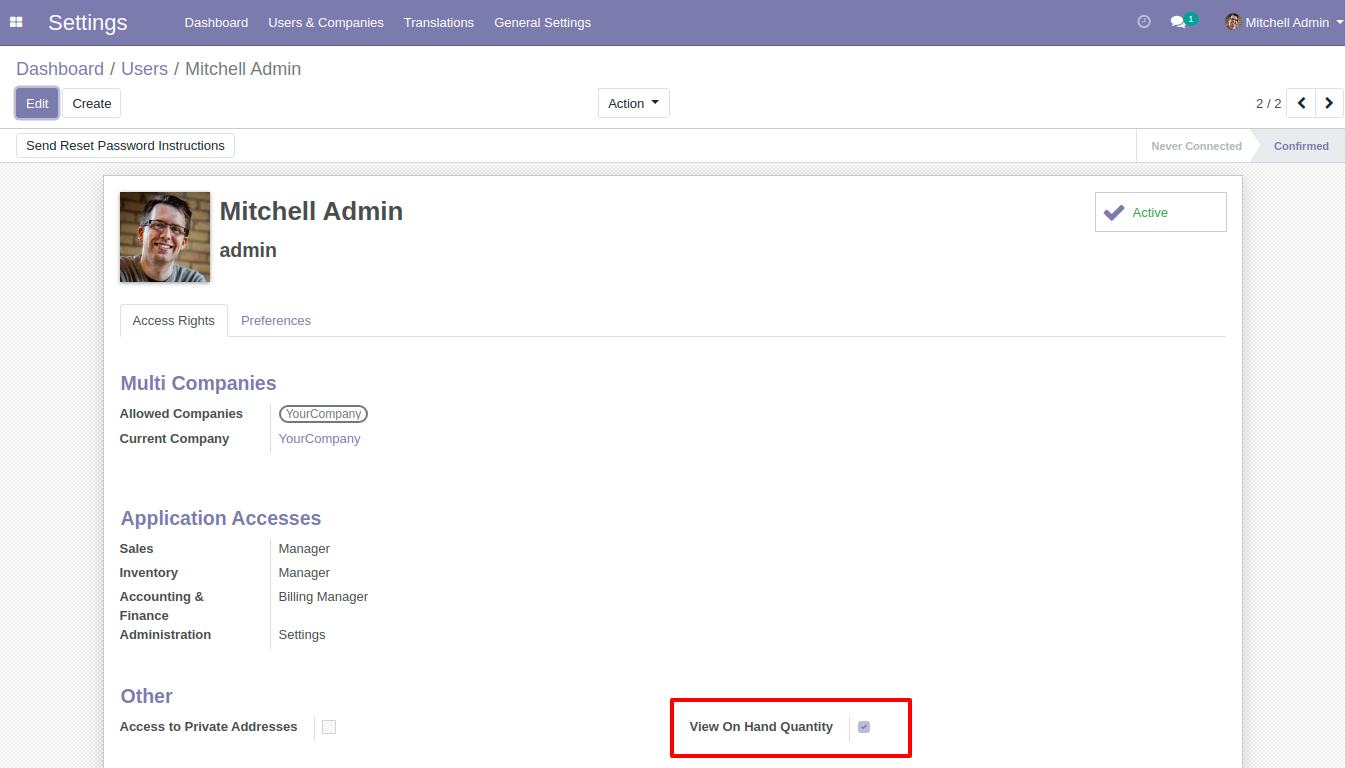Open the apps grid menu icon
This screenshot has width=1345, height=768.
tap(16, 22)
